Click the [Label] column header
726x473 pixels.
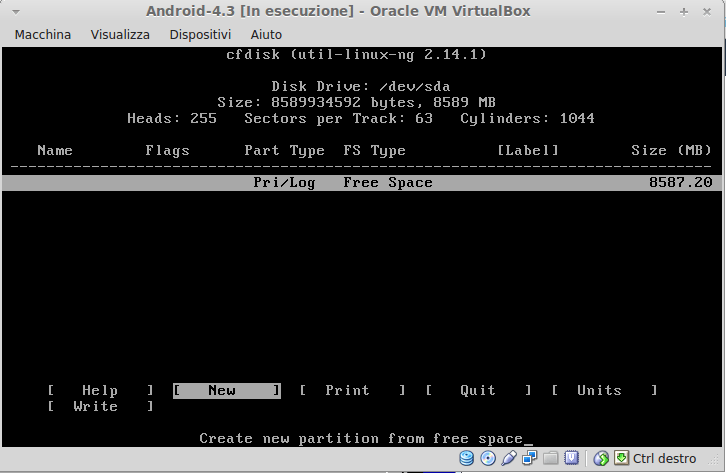pos(527,150)
